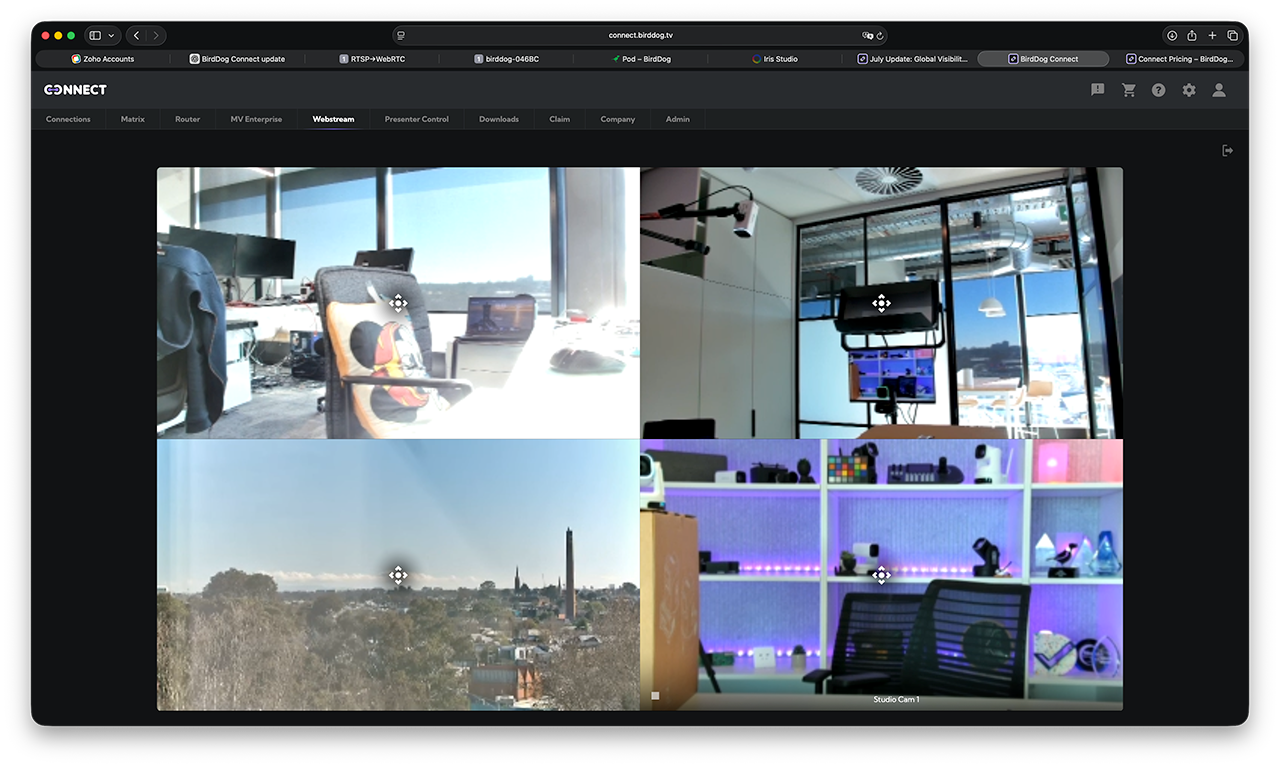Screen dimensions: 1280x767
Task: Open the help question mark icon
Action: (x=1158, y=90)
